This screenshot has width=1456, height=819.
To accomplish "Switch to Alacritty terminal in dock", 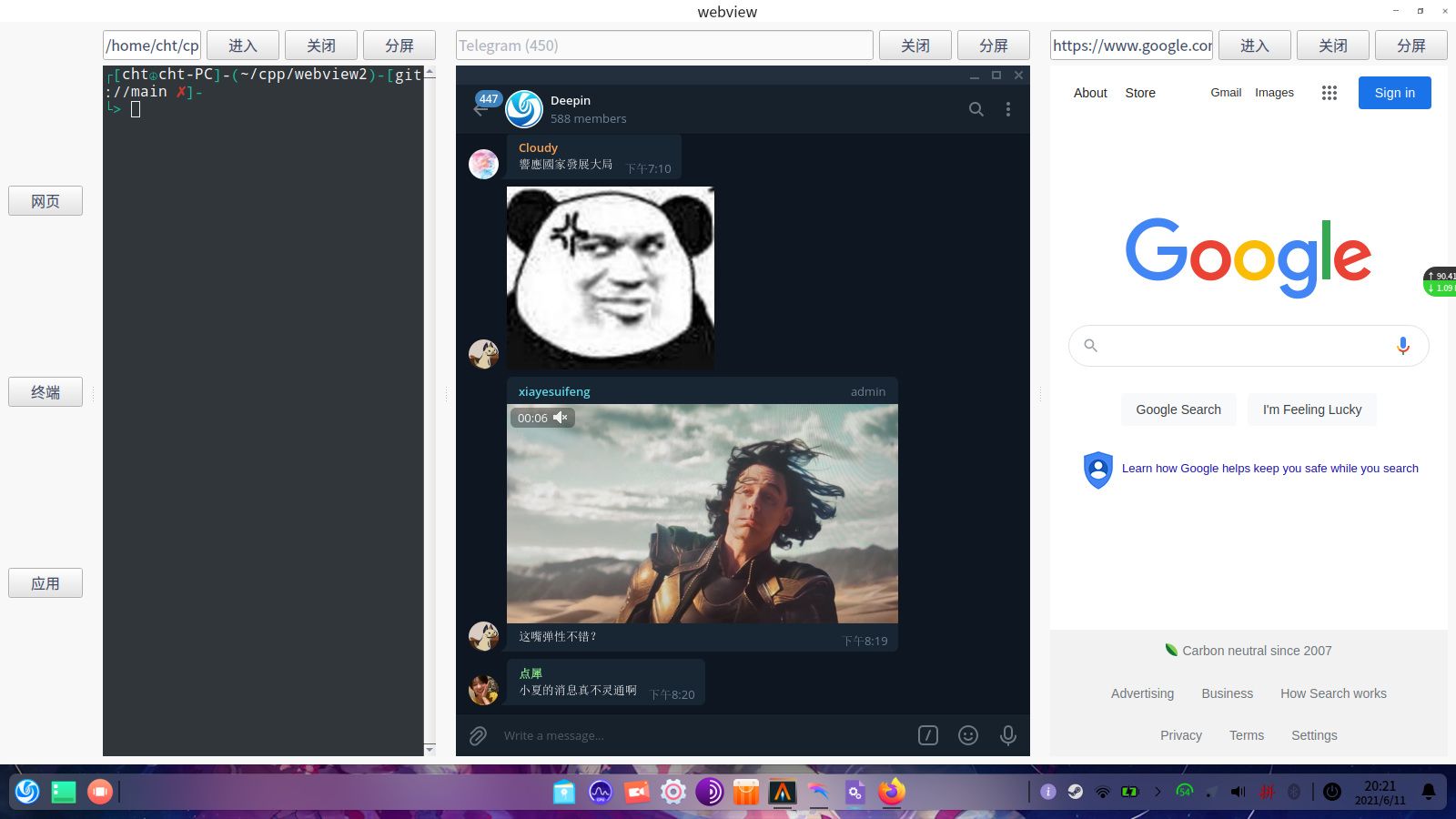I will pos(783,792).
